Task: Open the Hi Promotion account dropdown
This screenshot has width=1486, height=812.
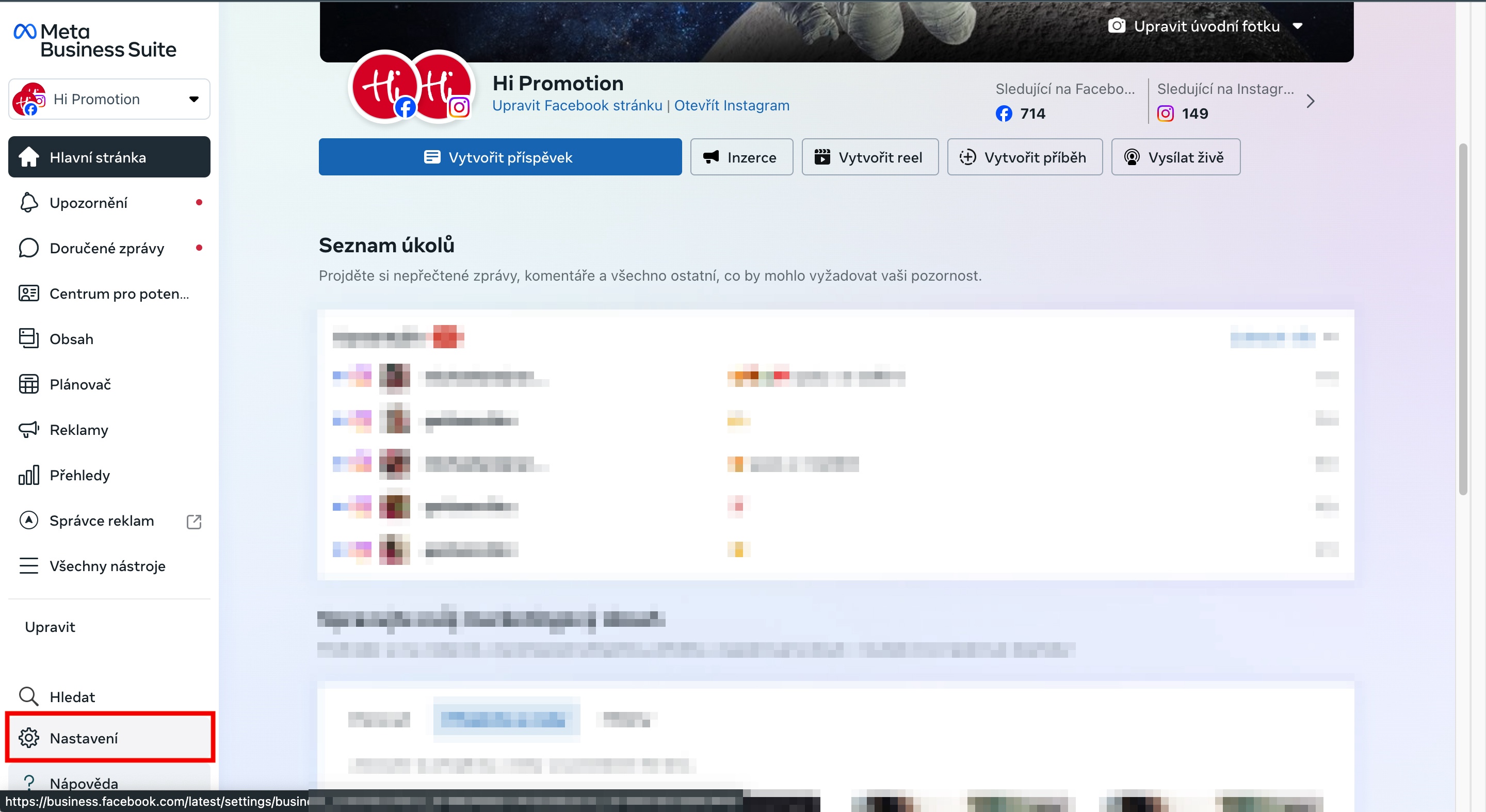Action: (x=109, y=99)
